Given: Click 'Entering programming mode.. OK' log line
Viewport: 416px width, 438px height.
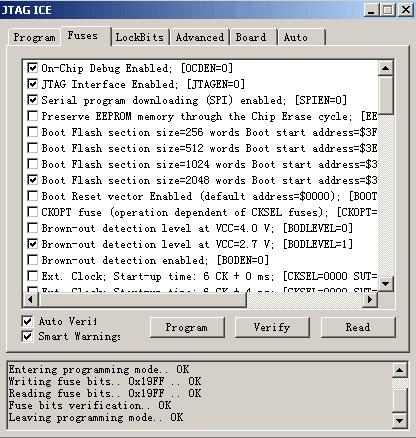Looking at the screenshot, I should coord(99,369).
